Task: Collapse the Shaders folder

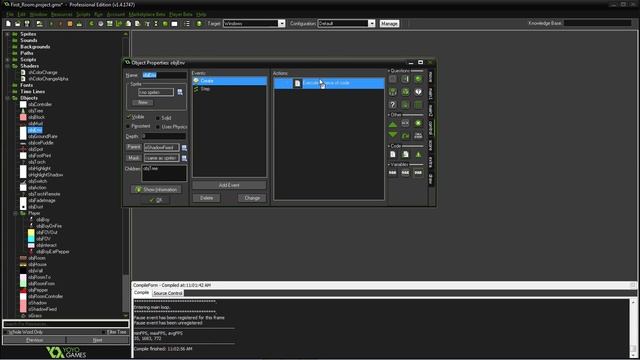Action: [7, 66]
